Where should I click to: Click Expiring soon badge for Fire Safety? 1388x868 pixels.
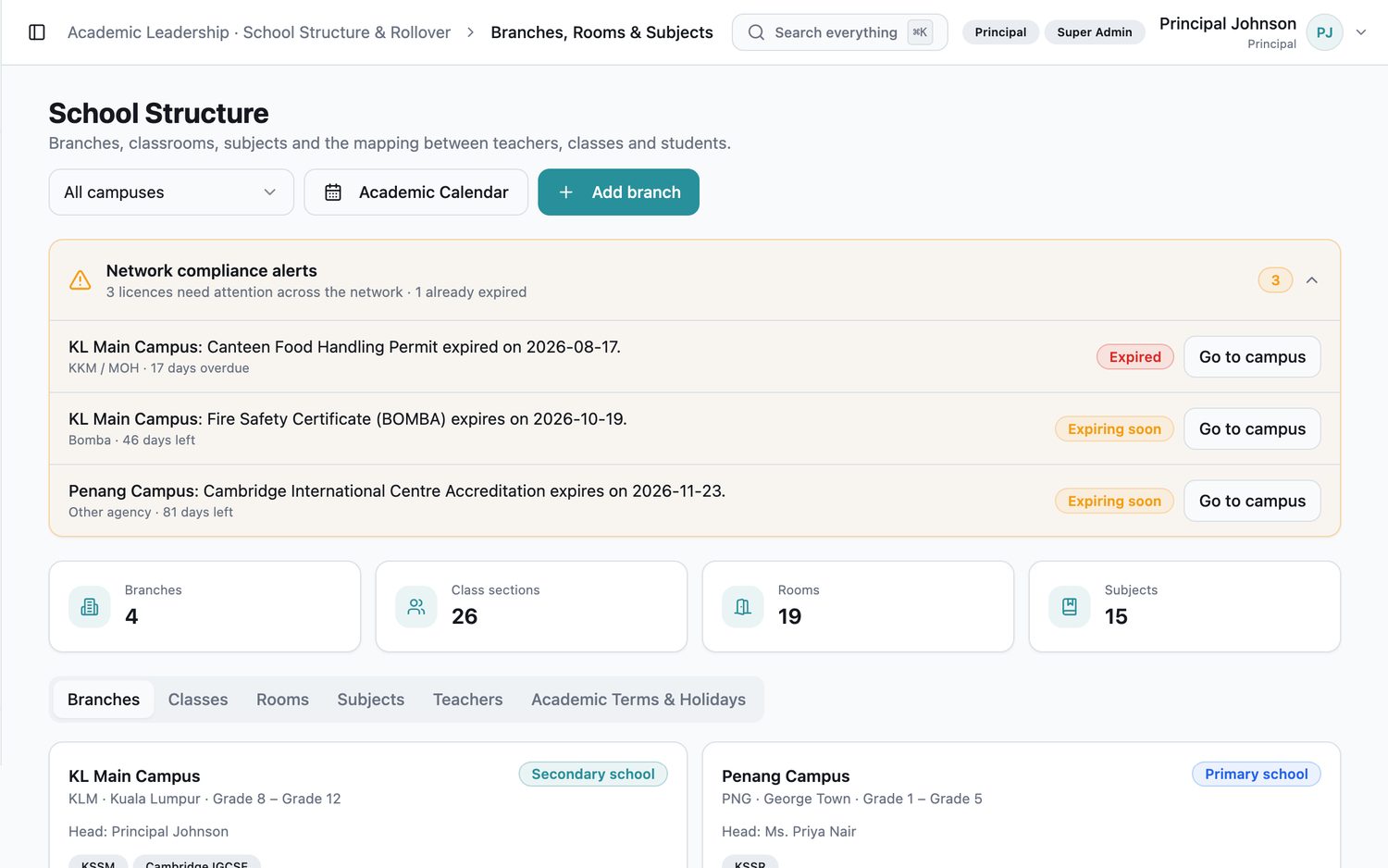pyautogui.click(x=1114, y=429)
